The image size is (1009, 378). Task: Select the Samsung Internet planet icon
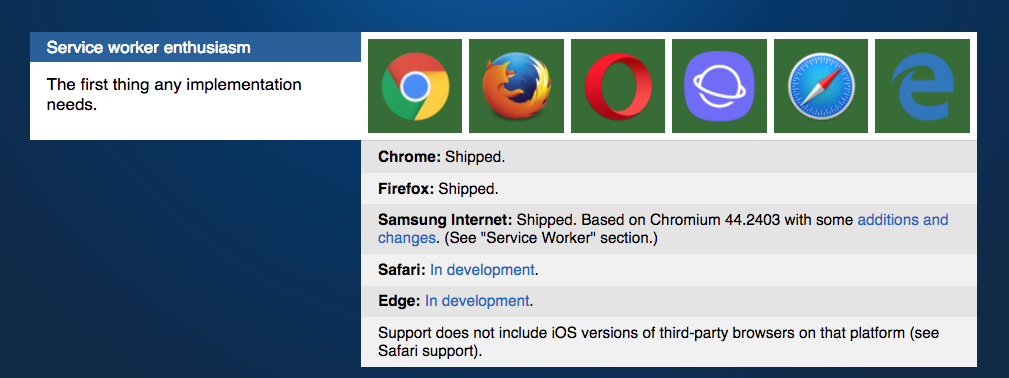(719, 86)
